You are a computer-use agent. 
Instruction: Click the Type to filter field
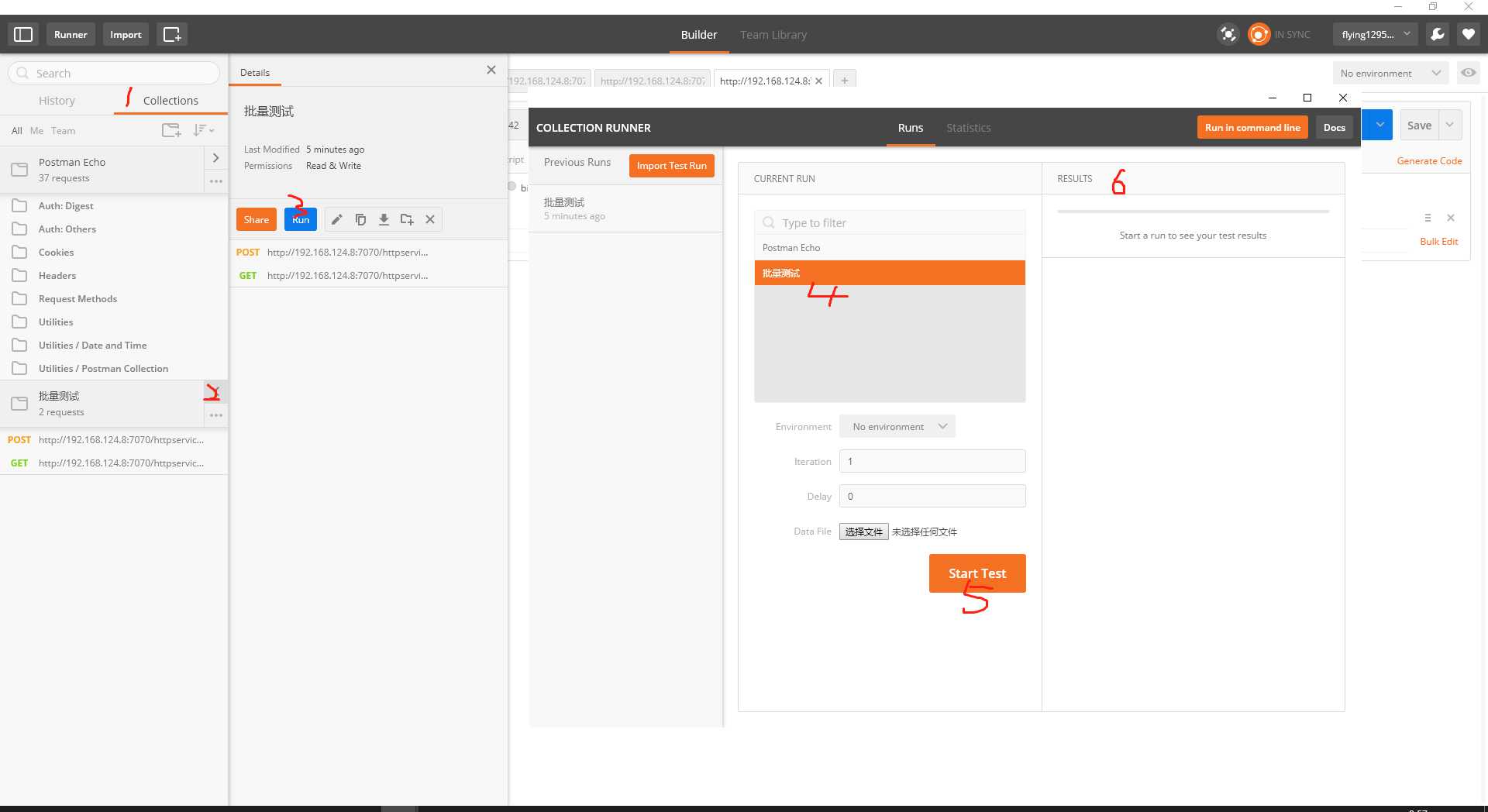click(x=890, y=222)
